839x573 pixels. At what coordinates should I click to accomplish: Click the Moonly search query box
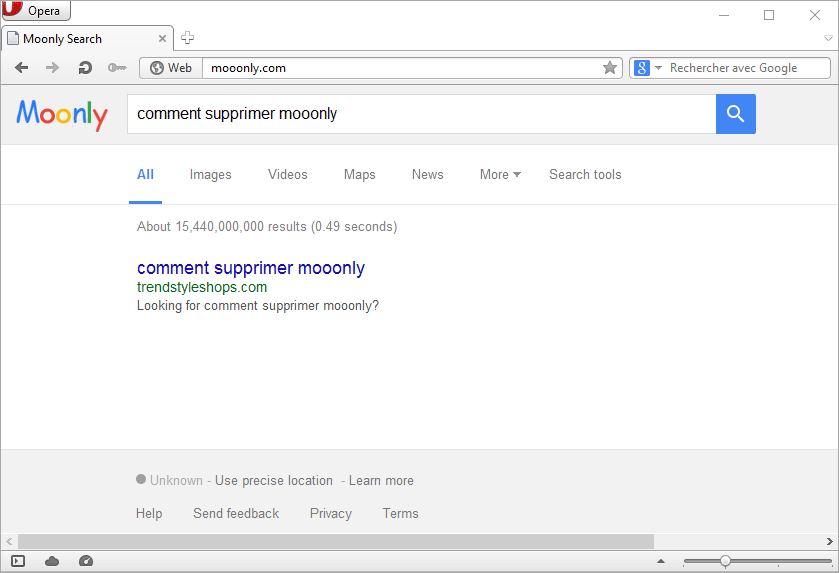[422, 114]
